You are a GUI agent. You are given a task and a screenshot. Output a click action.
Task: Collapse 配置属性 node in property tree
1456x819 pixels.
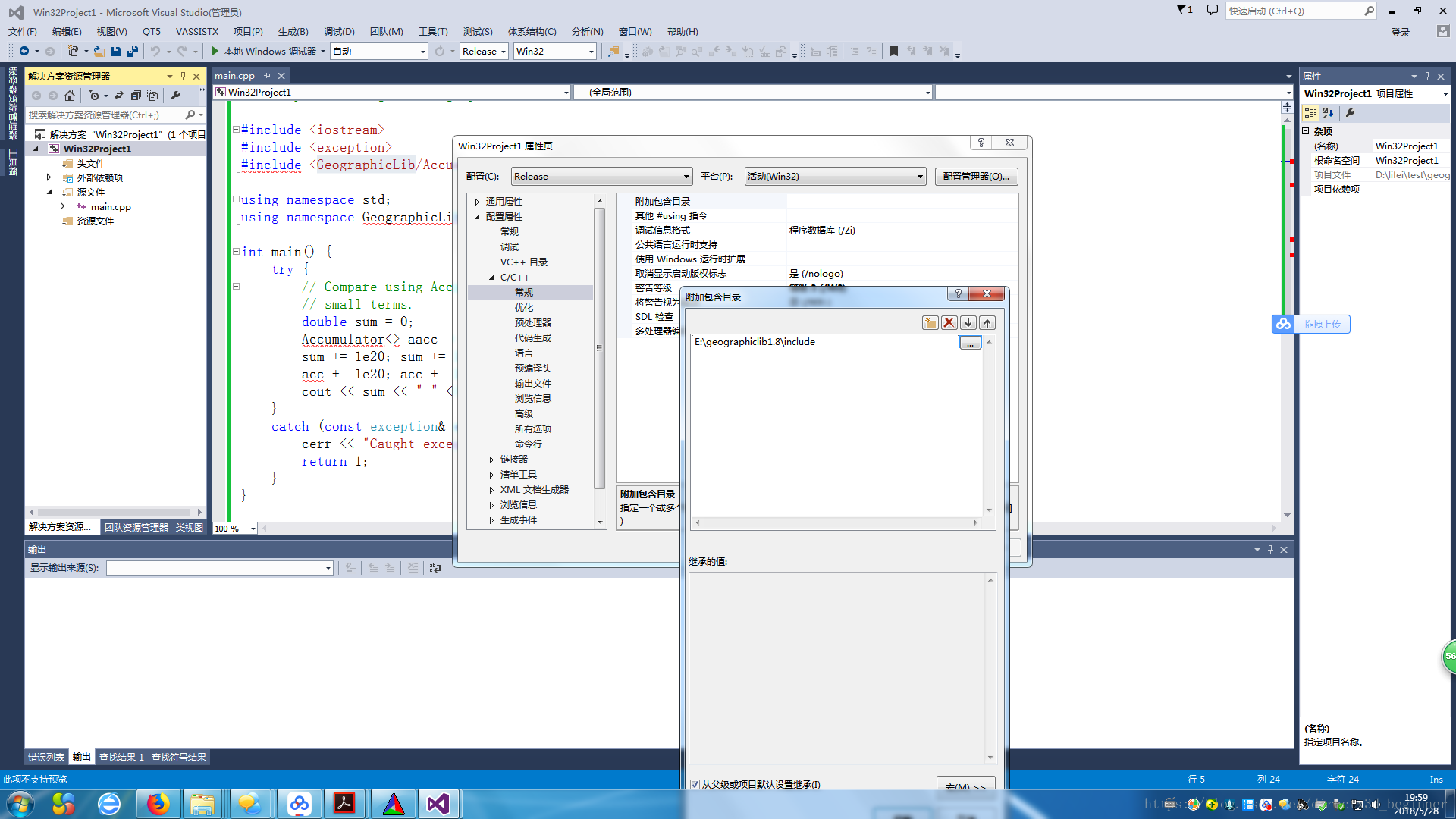477,217
